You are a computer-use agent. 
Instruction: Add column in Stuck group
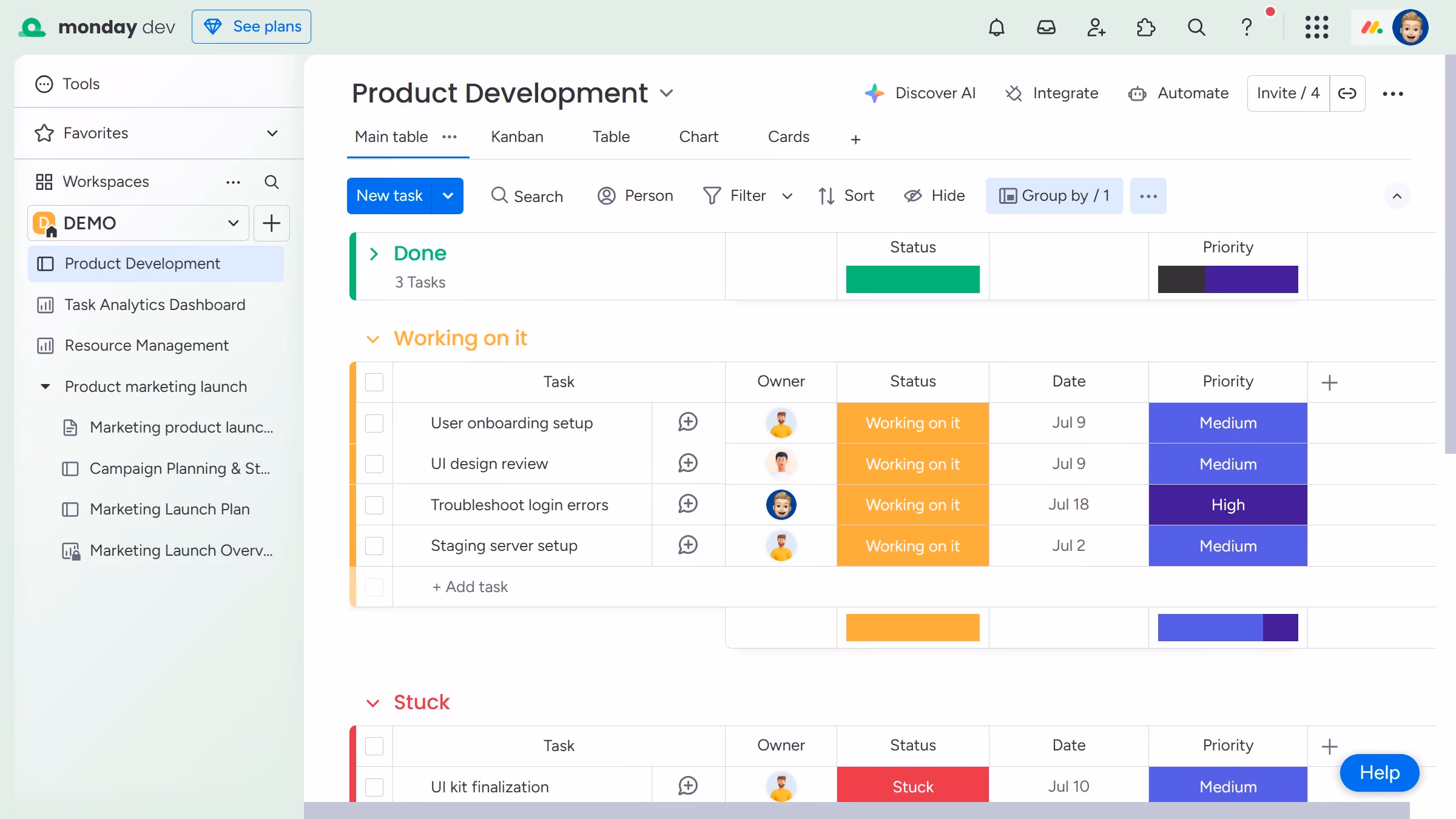pyautogui.click(x=1330, y=746)
